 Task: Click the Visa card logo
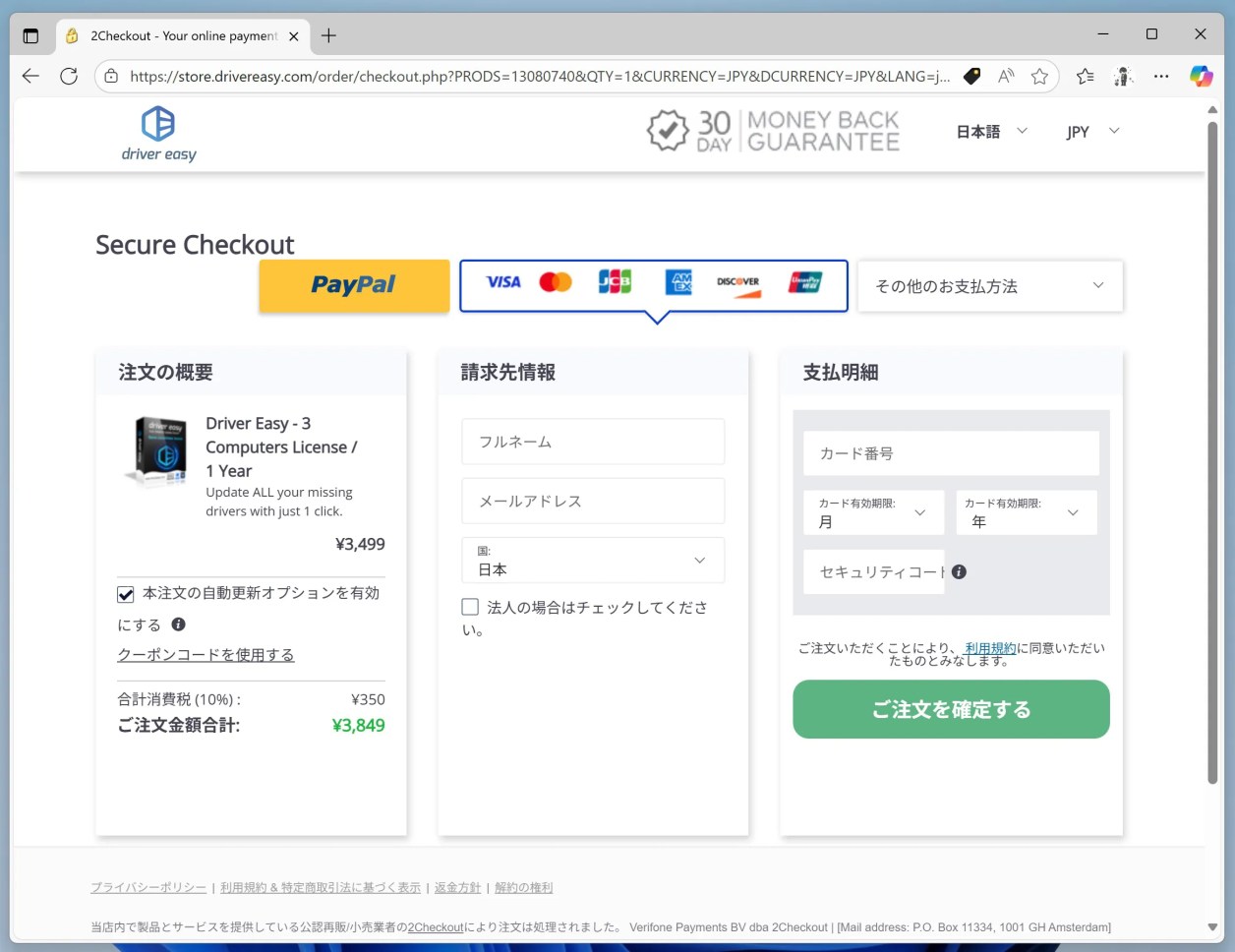pos(503,282)
